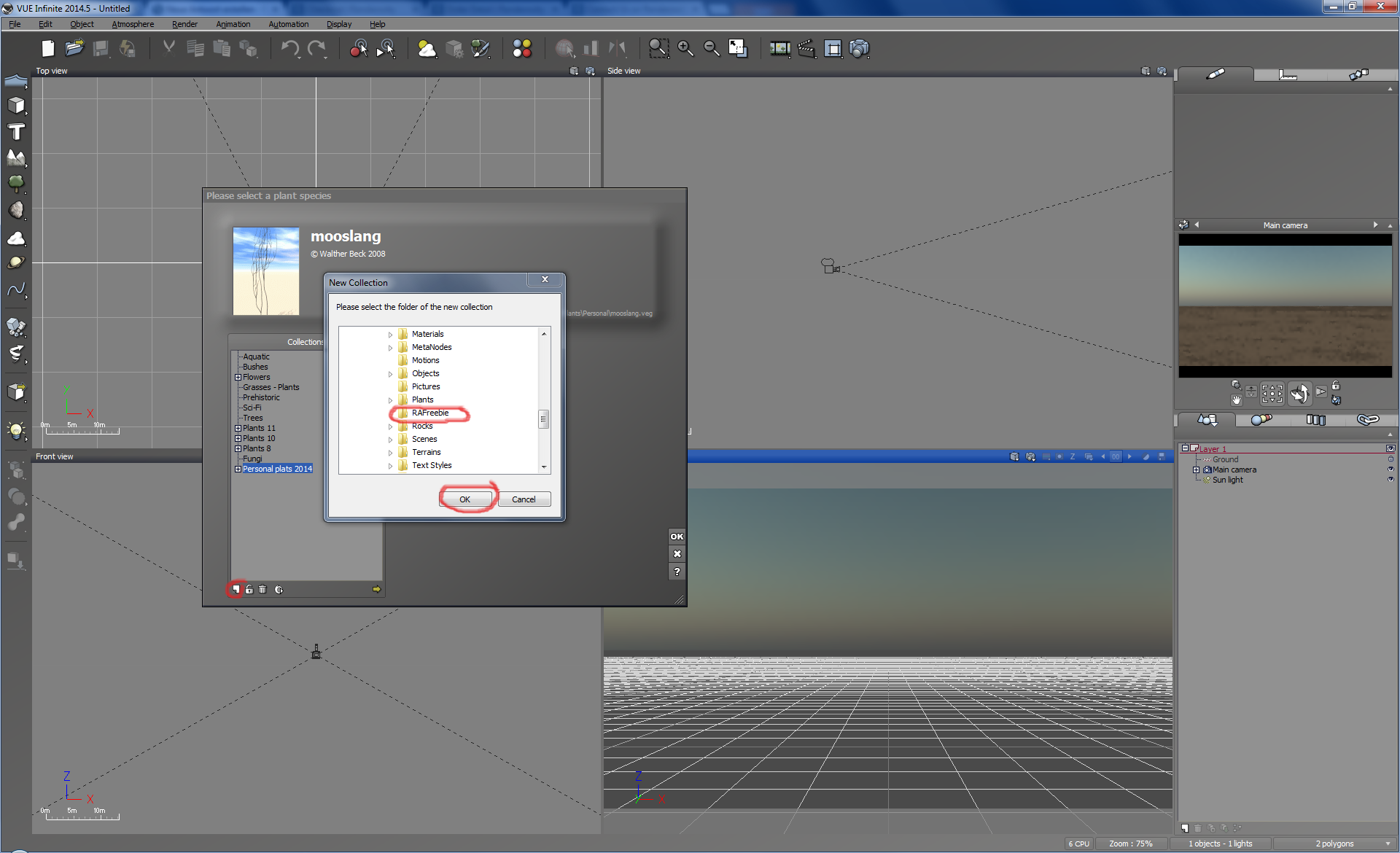Click the help question mark button in plant dialog
This screenshot has height=853, width=1400.
pyautogui.click(x=677, y=572)
